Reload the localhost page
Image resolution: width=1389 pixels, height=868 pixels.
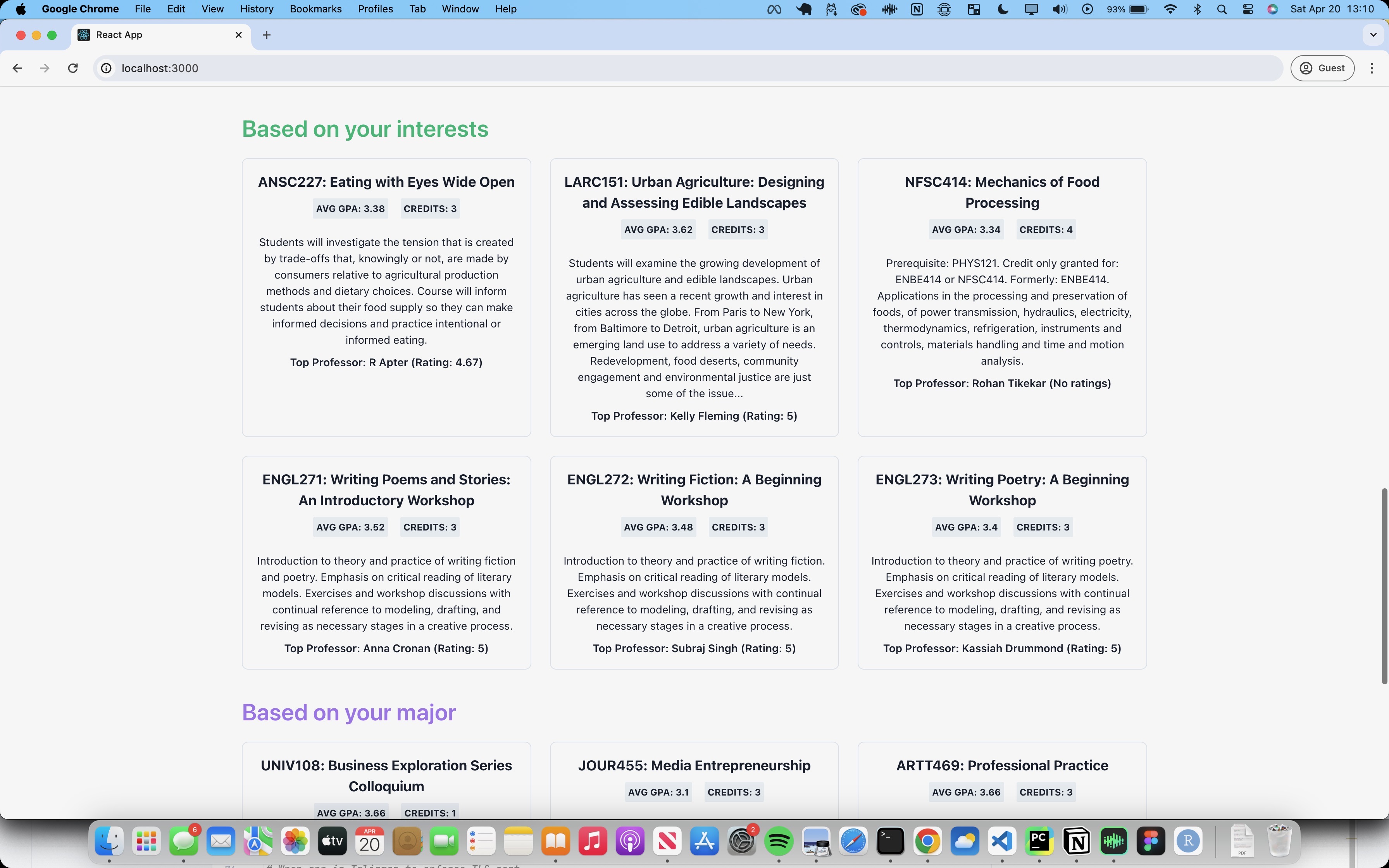pyautogui.click(x=73, y=68)
